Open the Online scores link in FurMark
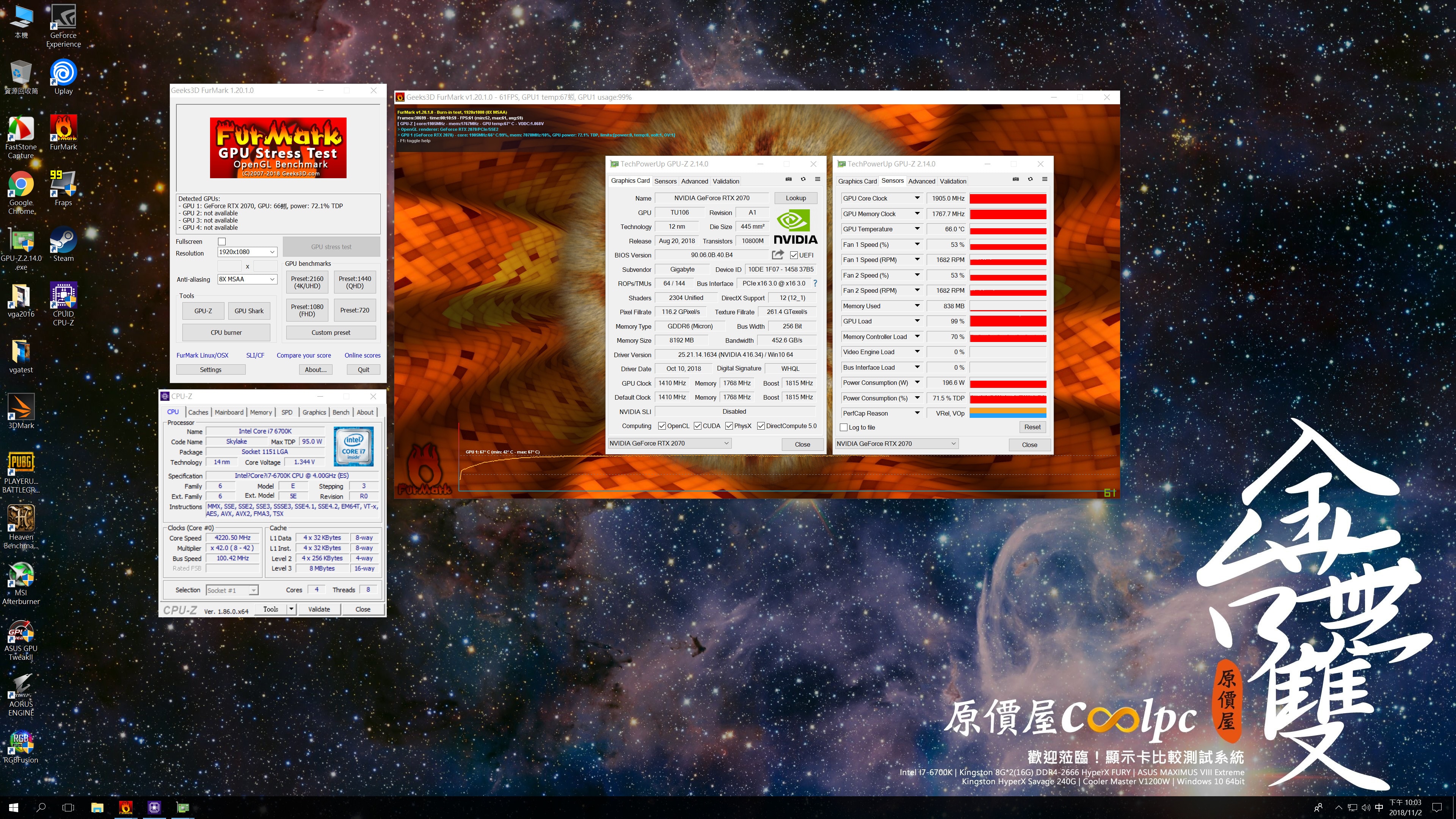Screen dimensions: 1456x819 tap(362, 356)
